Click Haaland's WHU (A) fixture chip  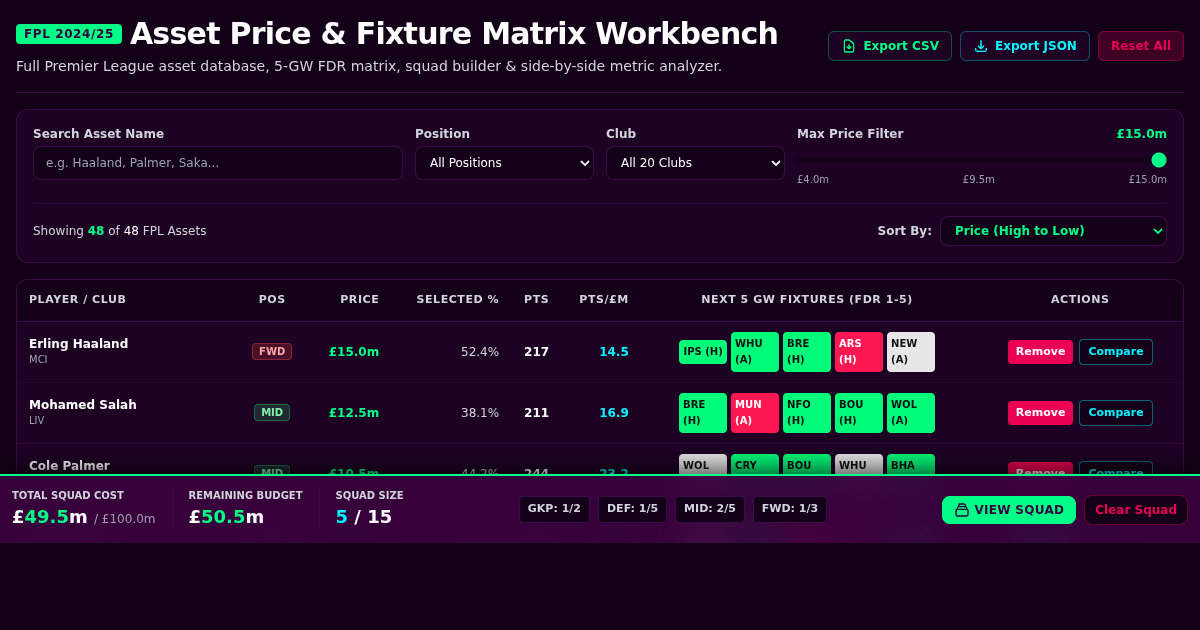click(755, 352)
